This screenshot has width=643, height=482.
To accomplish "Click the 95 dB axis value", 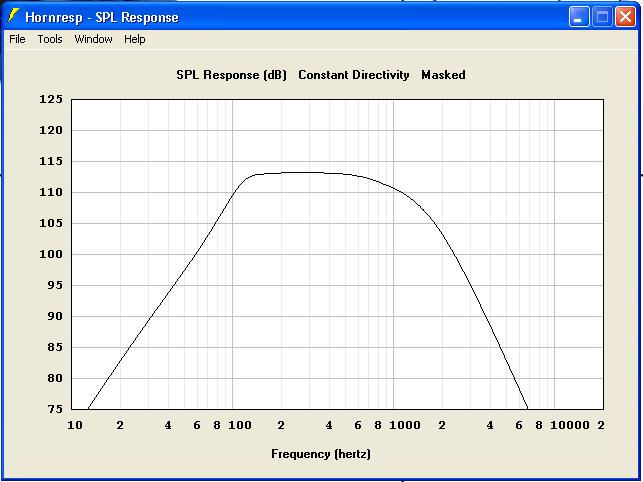I will pos(55,285).
